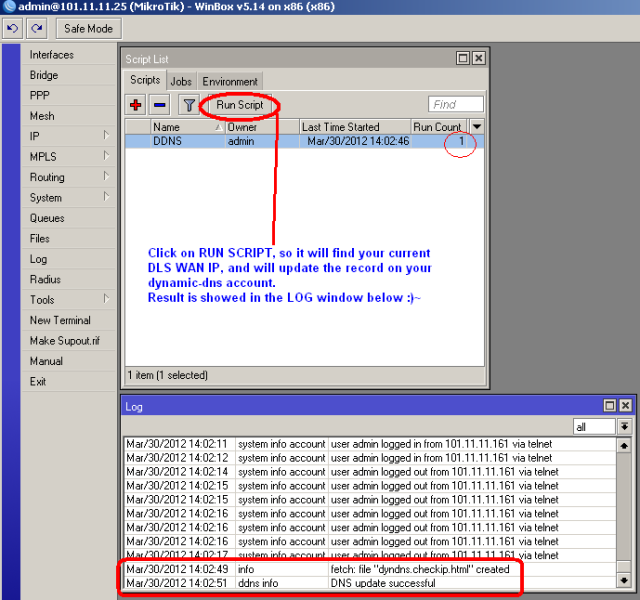
Task: Add a new script with the plus icon
Action: [136, 104]
